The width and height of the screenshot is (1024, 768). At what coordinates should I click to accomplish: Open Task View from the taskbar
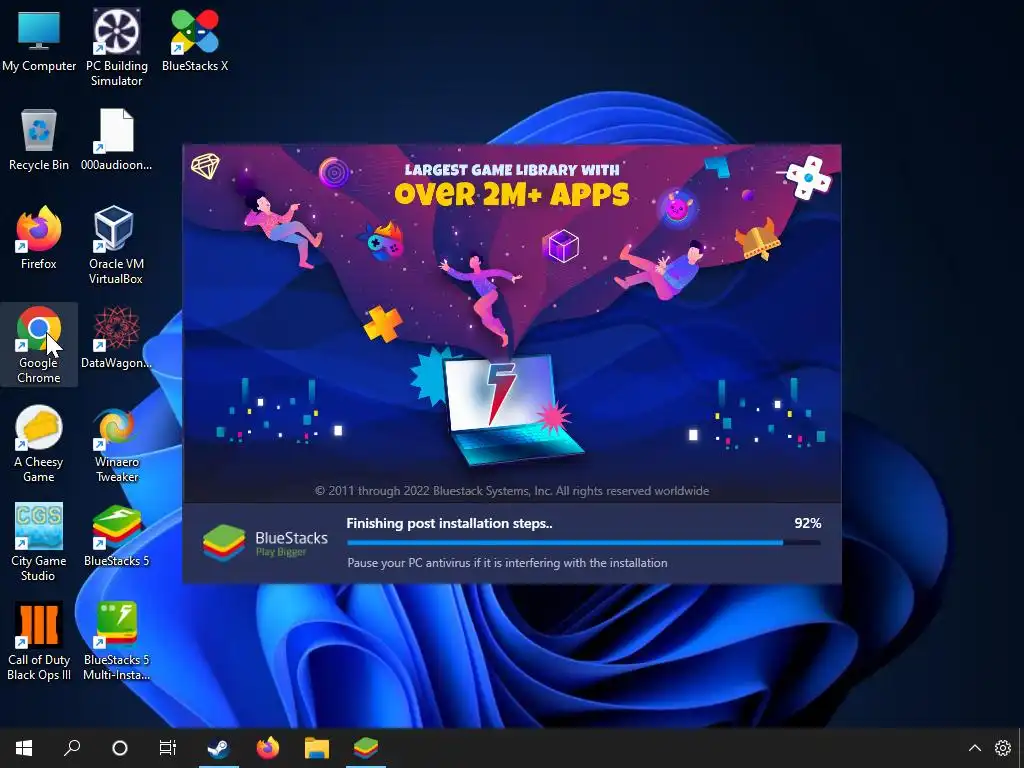168,748
